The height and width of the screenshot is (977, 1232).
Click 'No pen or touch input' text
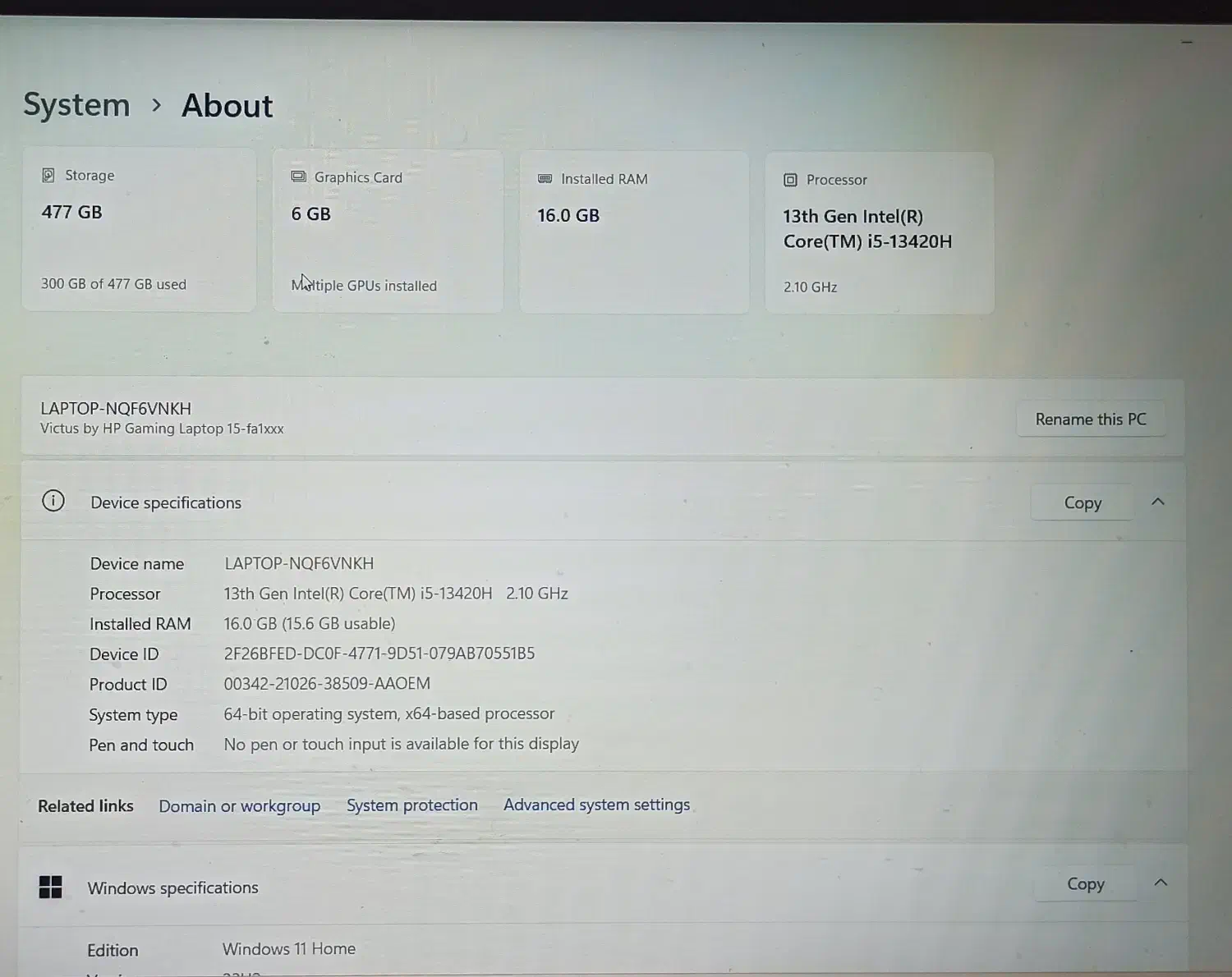402,744
